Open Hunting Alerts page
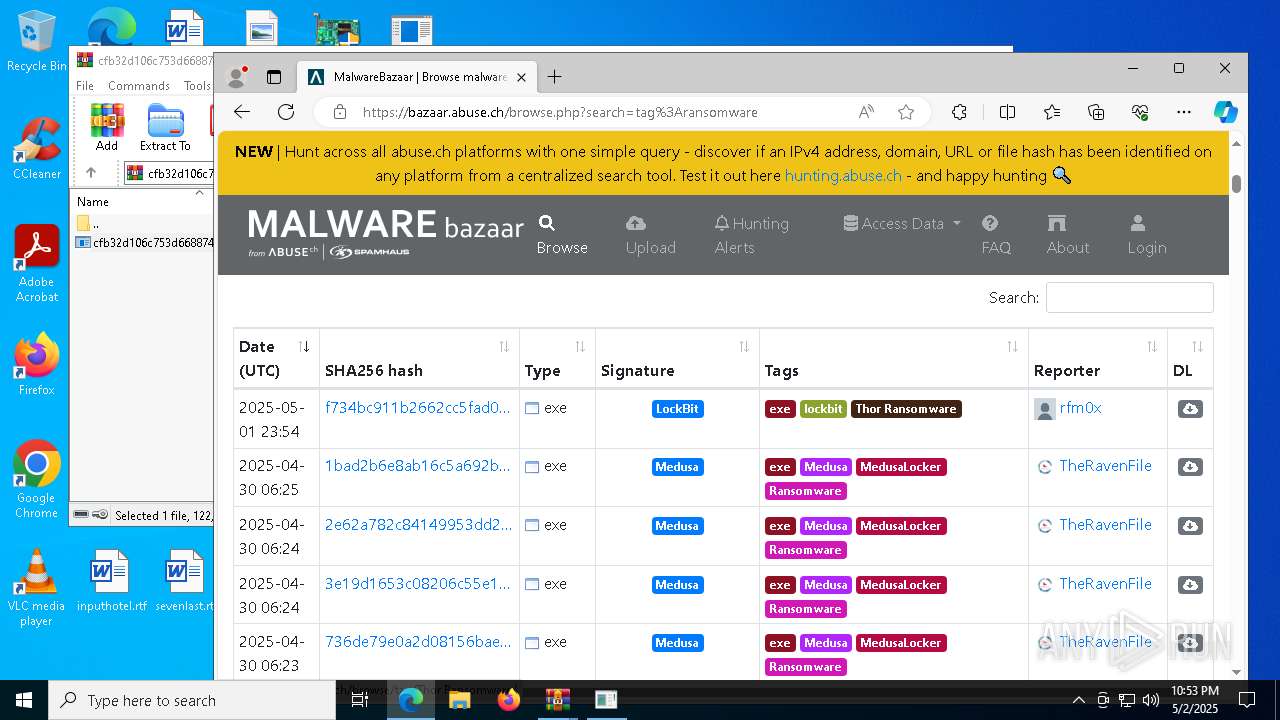This screenshot has height=720, width=1280. point(752,235)
